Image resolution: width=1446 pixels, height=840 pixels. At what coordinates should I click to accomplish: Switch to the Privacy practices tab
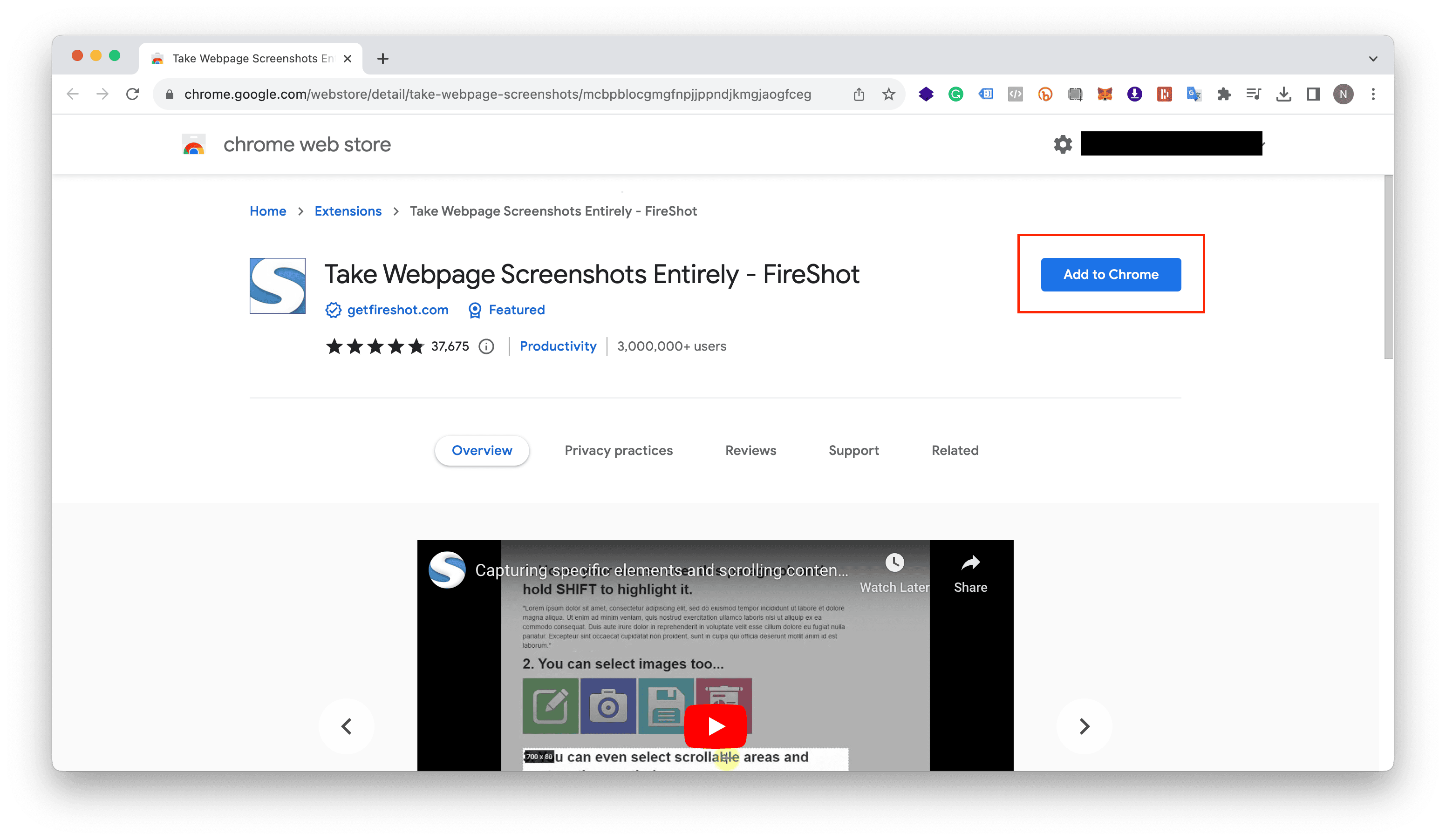(618, 450)
